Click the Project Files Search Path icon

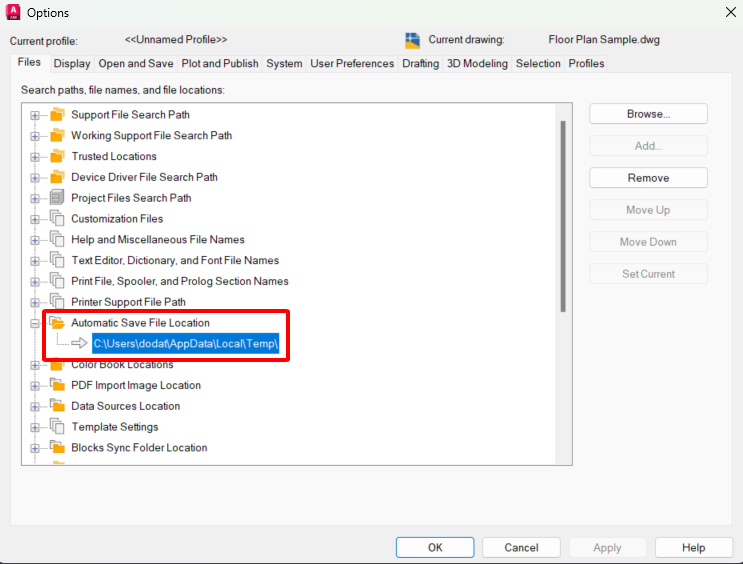click(x=57, y=198)
